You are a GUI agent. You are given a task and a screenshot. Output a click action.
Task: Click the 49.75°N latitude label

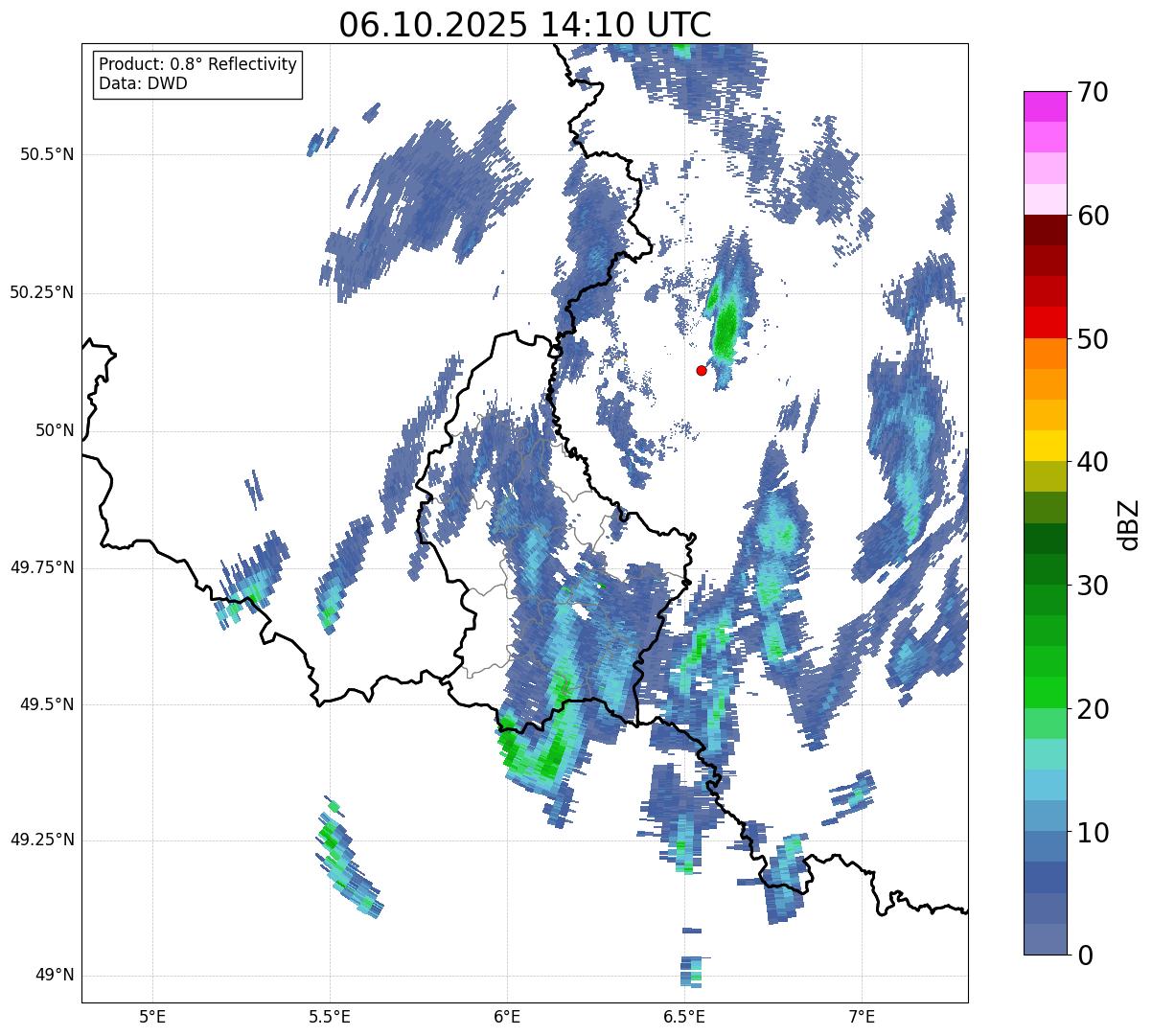[42, 567]
